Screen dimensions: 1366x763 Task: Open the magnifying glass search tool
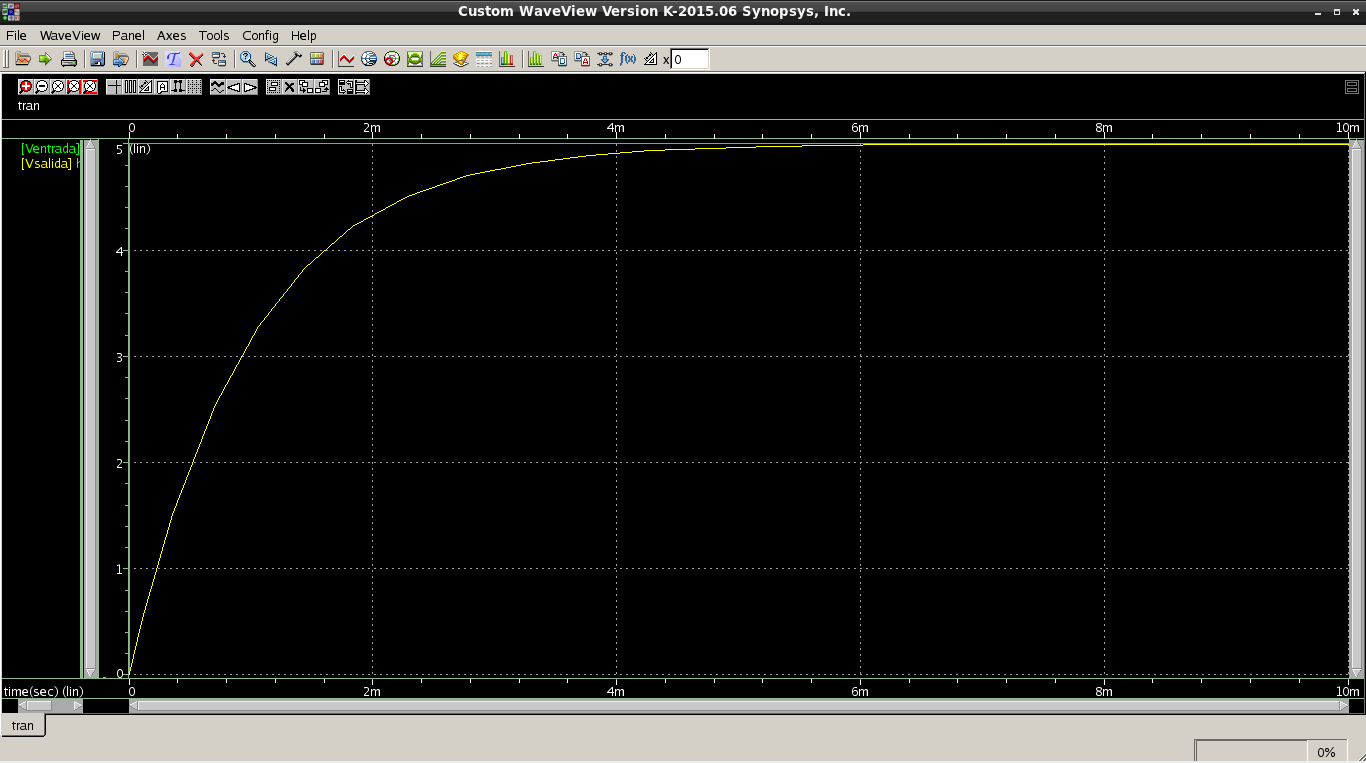tap(247, 59)
